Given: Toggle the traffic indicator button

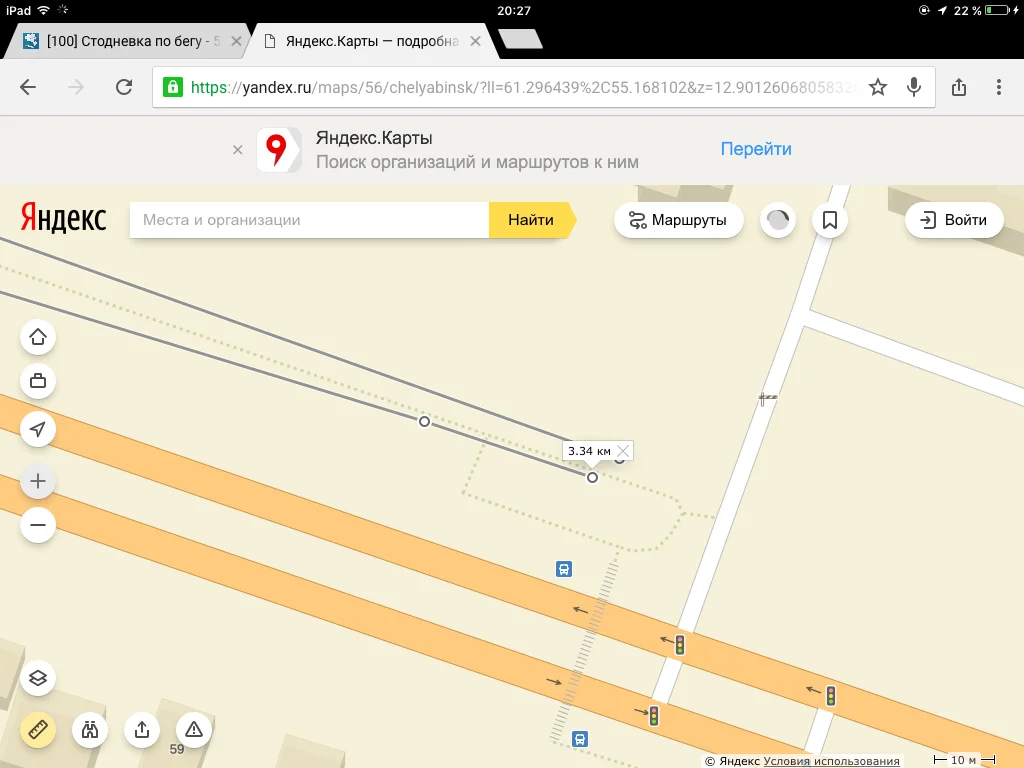Looking at the screenshot, I should (778, 220).
